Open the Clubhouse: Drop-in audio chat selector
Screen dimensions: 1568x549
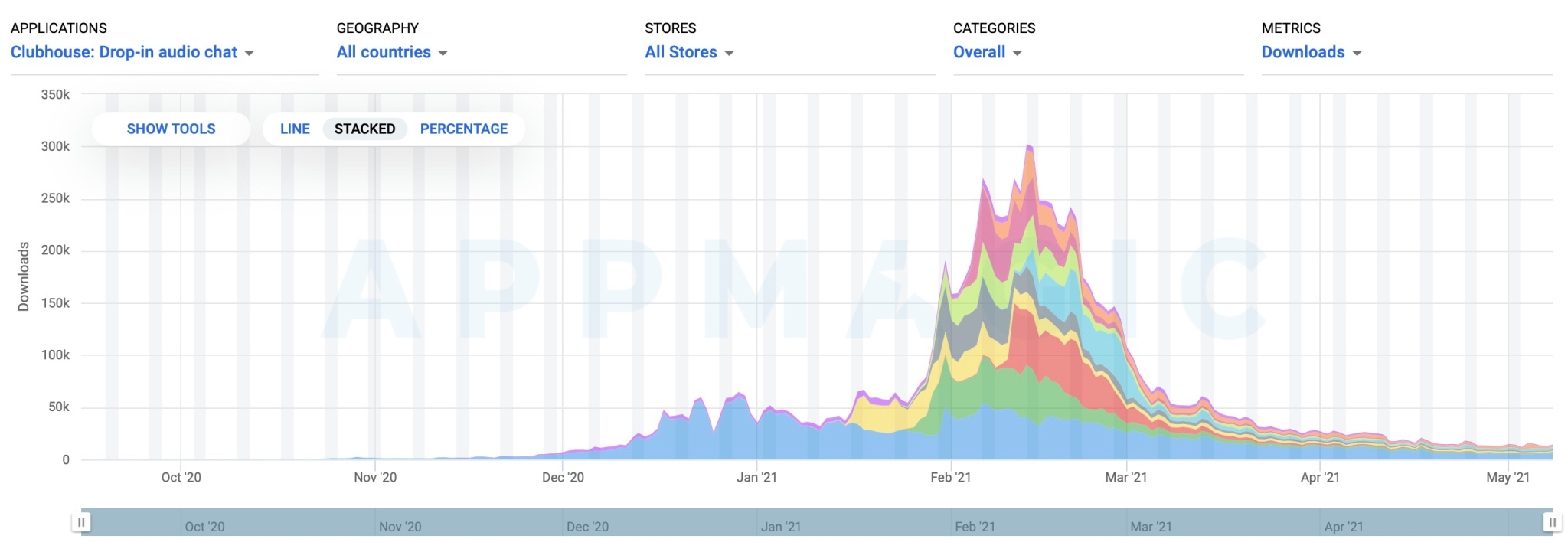pyautogui.click(x=124, y=52)
